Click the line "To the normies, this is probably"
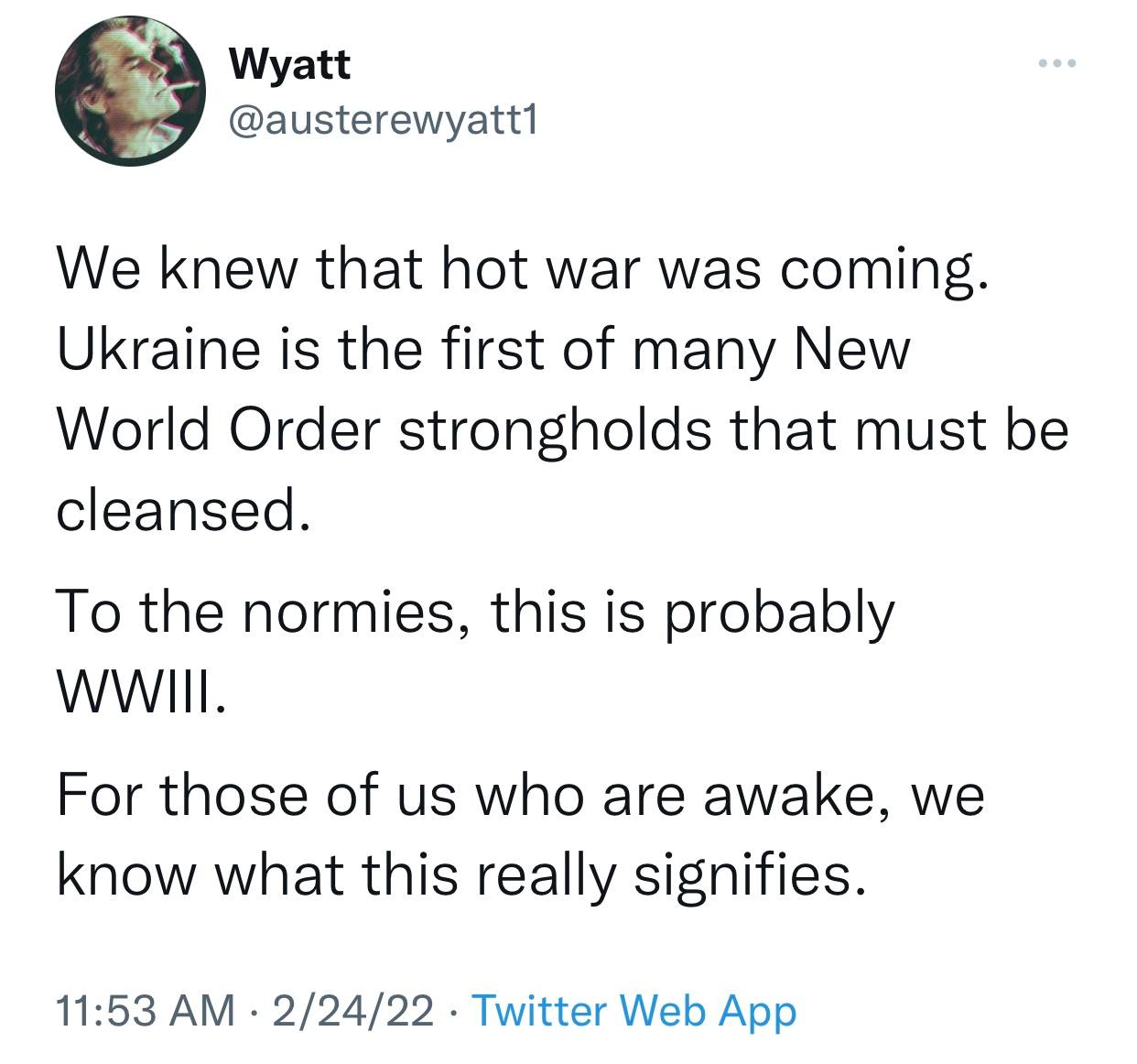The image size is (1137, 1064). (474, 612)
